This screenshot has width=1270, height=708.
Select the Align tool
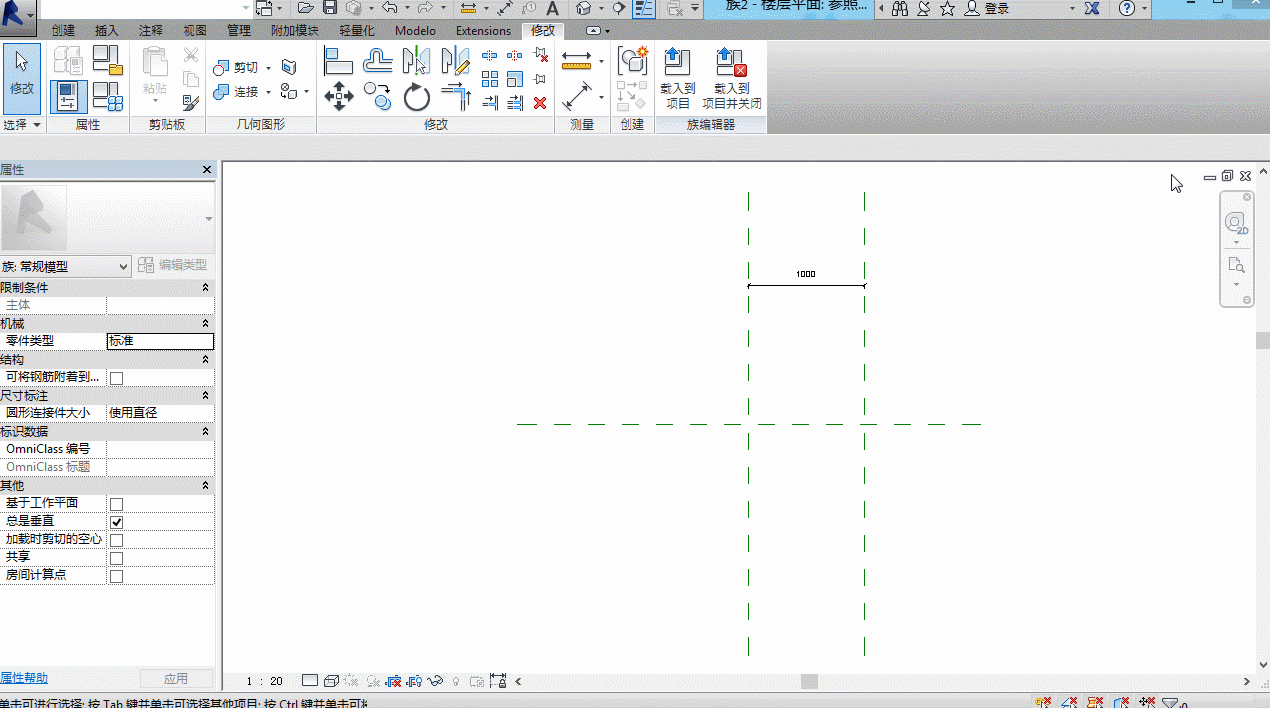(339, 62)
